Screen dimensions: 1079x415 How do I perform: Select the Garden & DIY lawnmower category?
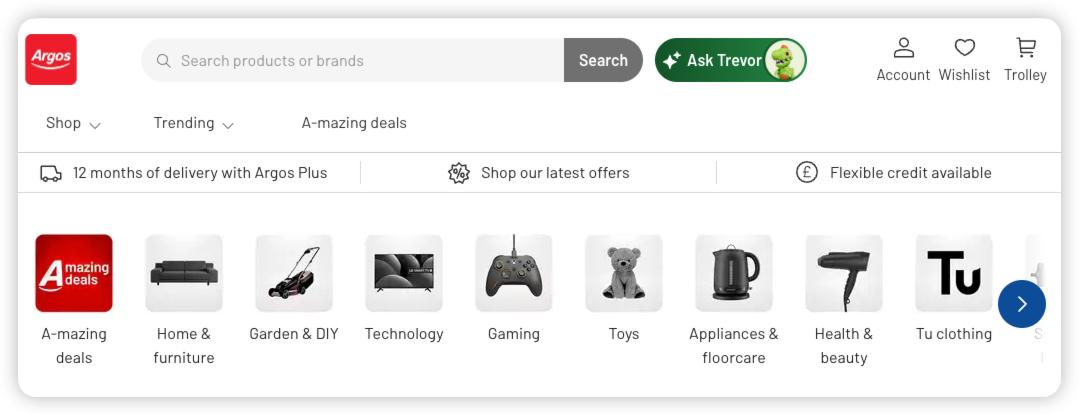click(293, 273)
